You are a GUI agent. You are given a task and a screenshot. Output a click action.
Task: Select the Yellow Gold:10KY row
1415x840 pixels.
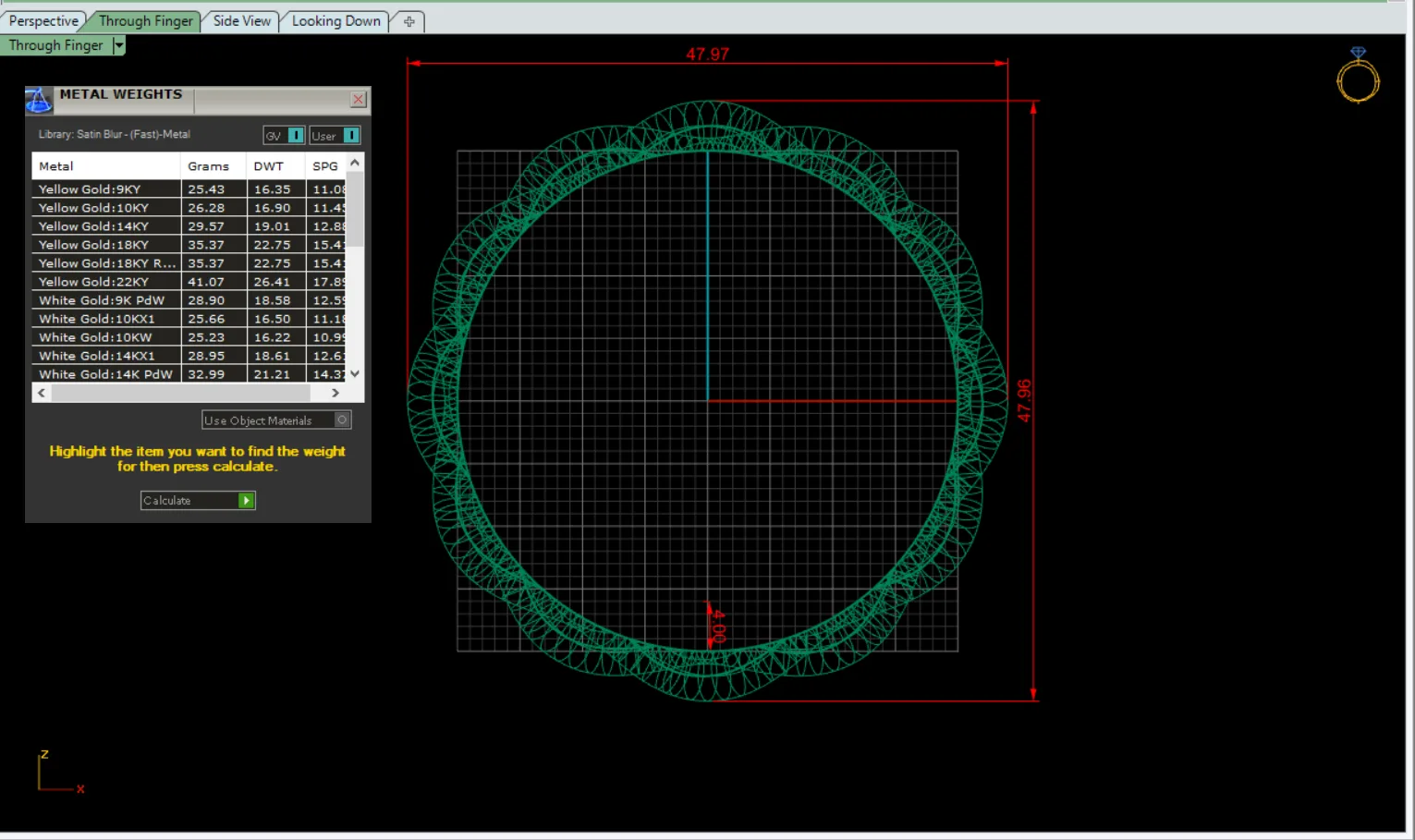click(189, 208)
